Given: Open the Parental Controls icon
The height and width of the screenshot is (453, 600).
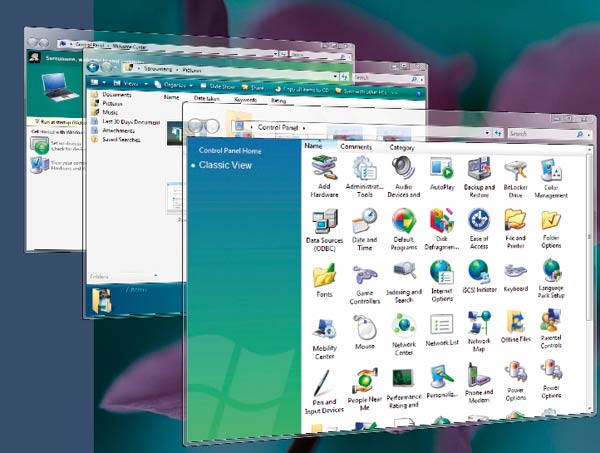Looking at the screenshot, I should [551, 321].
